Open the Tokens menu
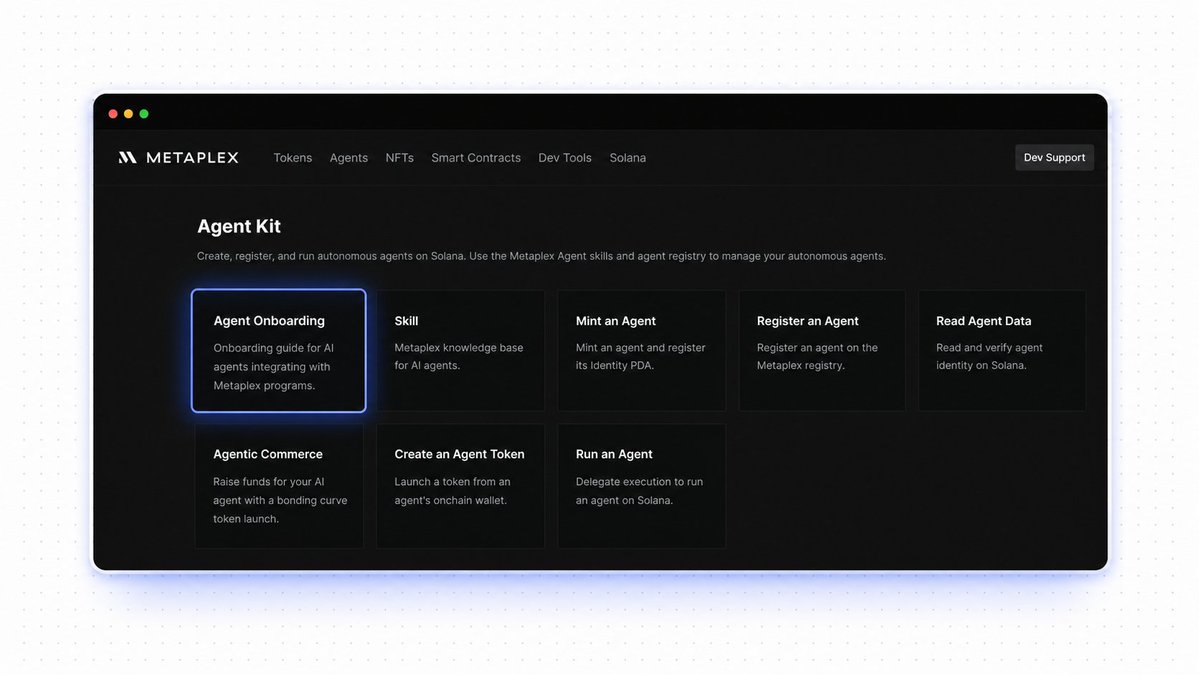 coord(293,157)
